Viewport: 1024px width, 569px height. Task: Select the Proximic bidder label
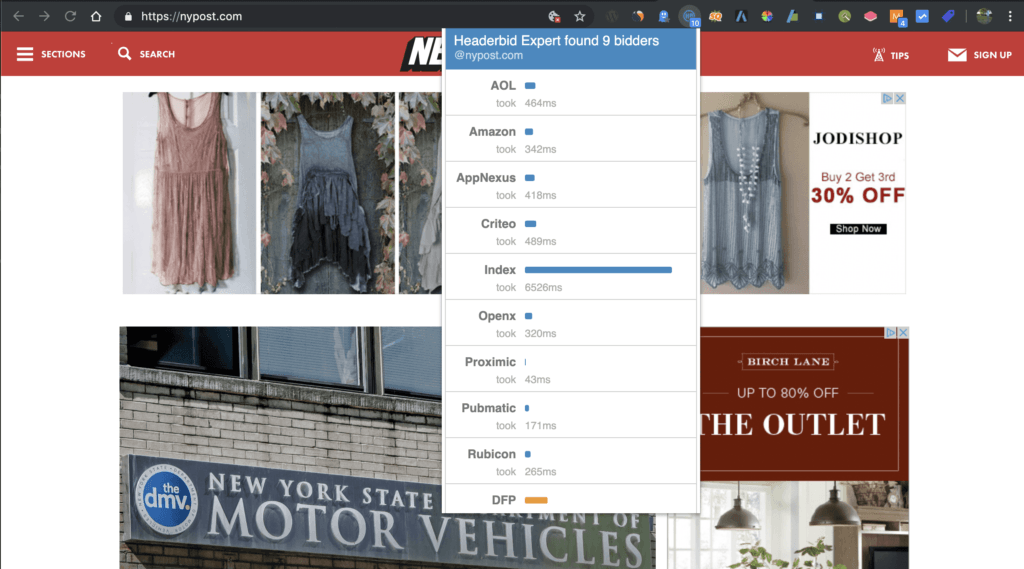[490, 362]
